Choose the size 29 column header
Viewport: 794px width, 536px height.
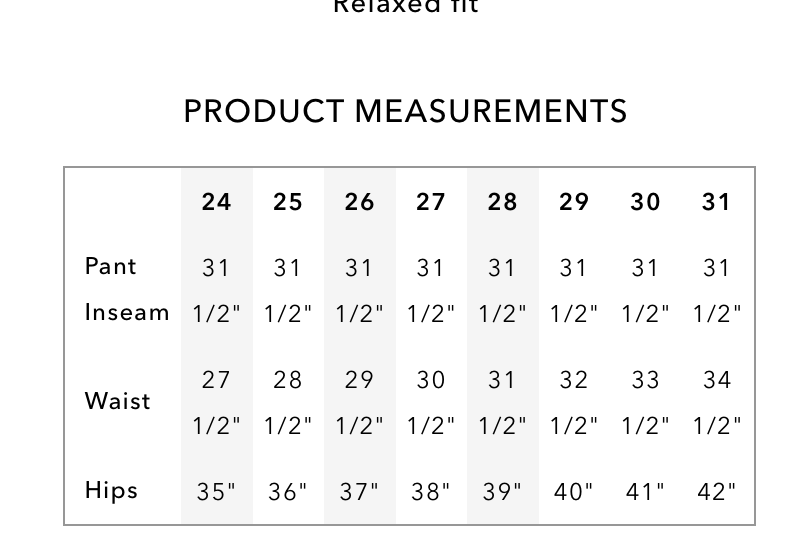(x=574, y=202)
